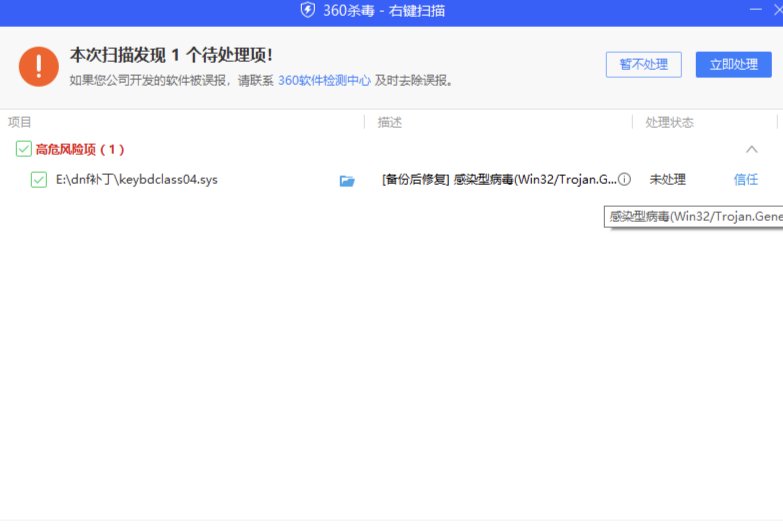Click 信任 to trust the file
This screenshot has width=783, height=531.
pyautogui.click(x=746, y=179)
